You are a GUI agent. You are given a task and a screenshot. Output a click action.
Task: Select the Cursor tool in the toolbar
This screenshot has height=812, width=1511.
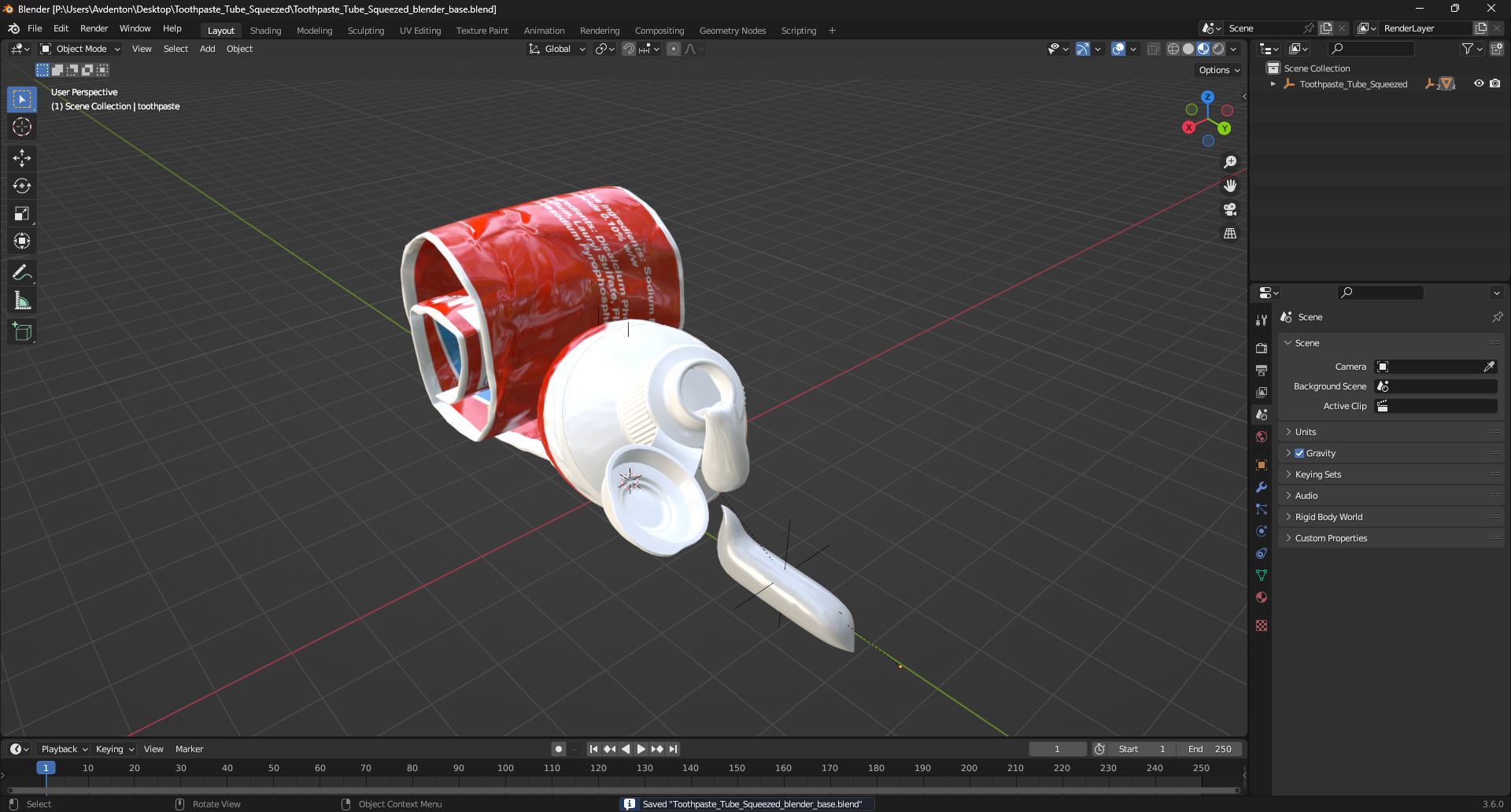(x=22, y=127)
